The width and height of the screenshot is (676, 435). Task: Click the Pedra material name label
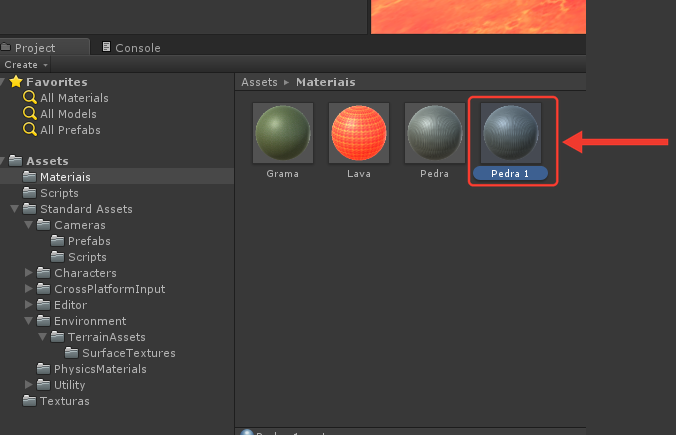435,174
